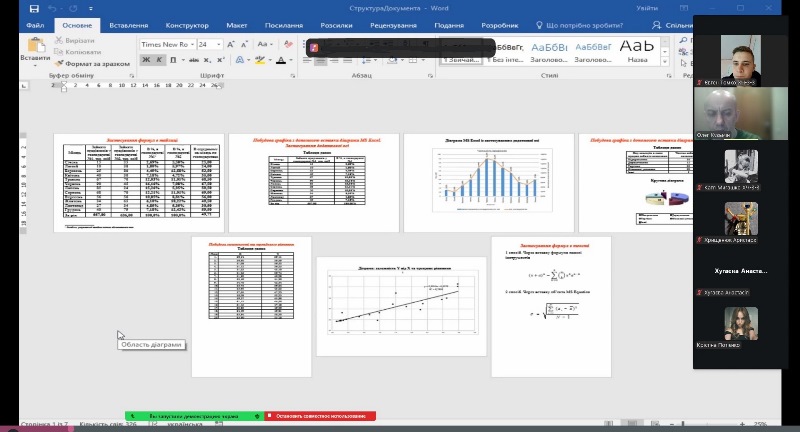Click the Увійти sign-in link
The image size is (800, 432).
[x=647, y=8]
